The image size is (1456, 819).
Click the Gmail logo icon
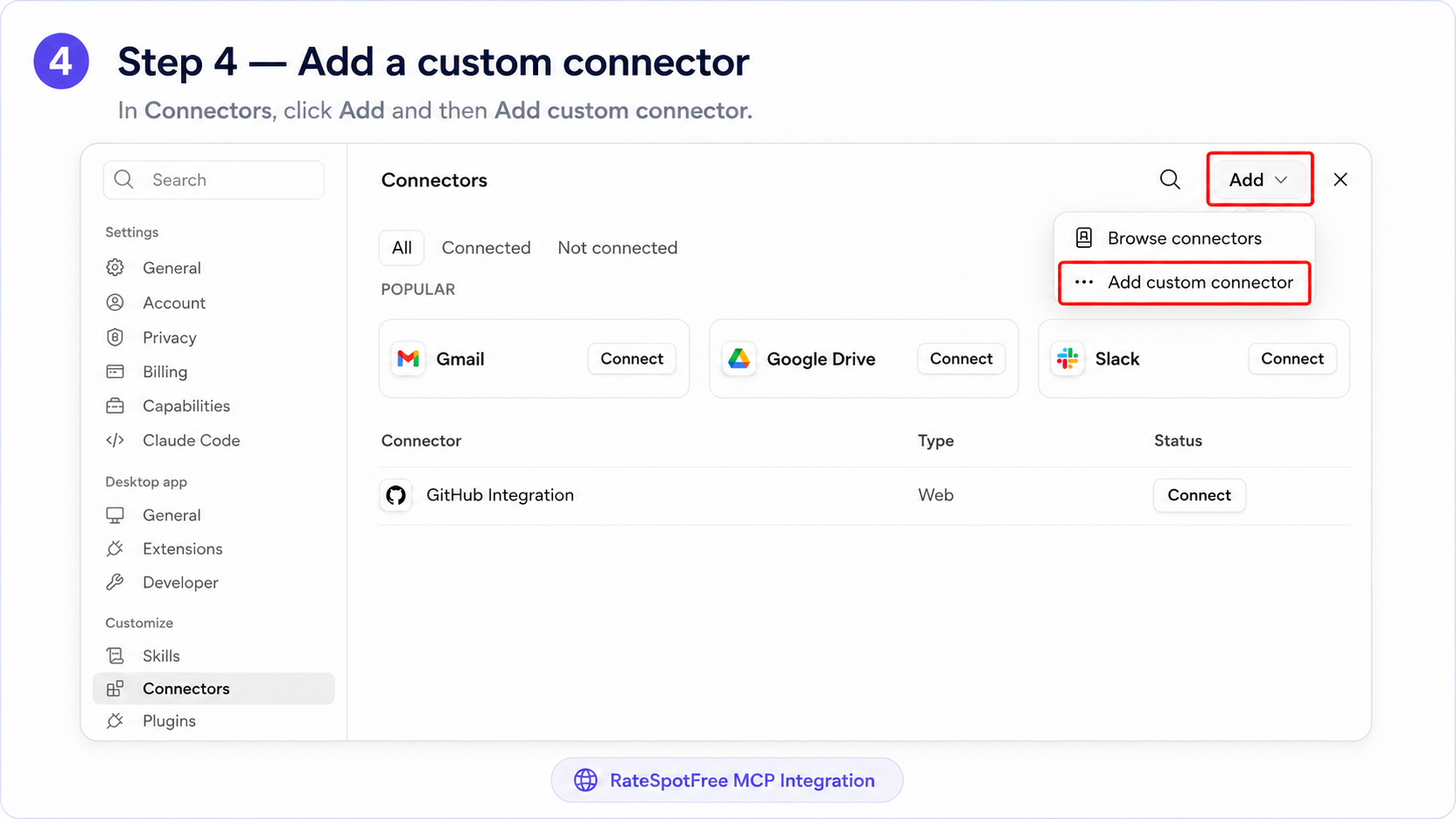pyautogui.click(x=408, y=359)
